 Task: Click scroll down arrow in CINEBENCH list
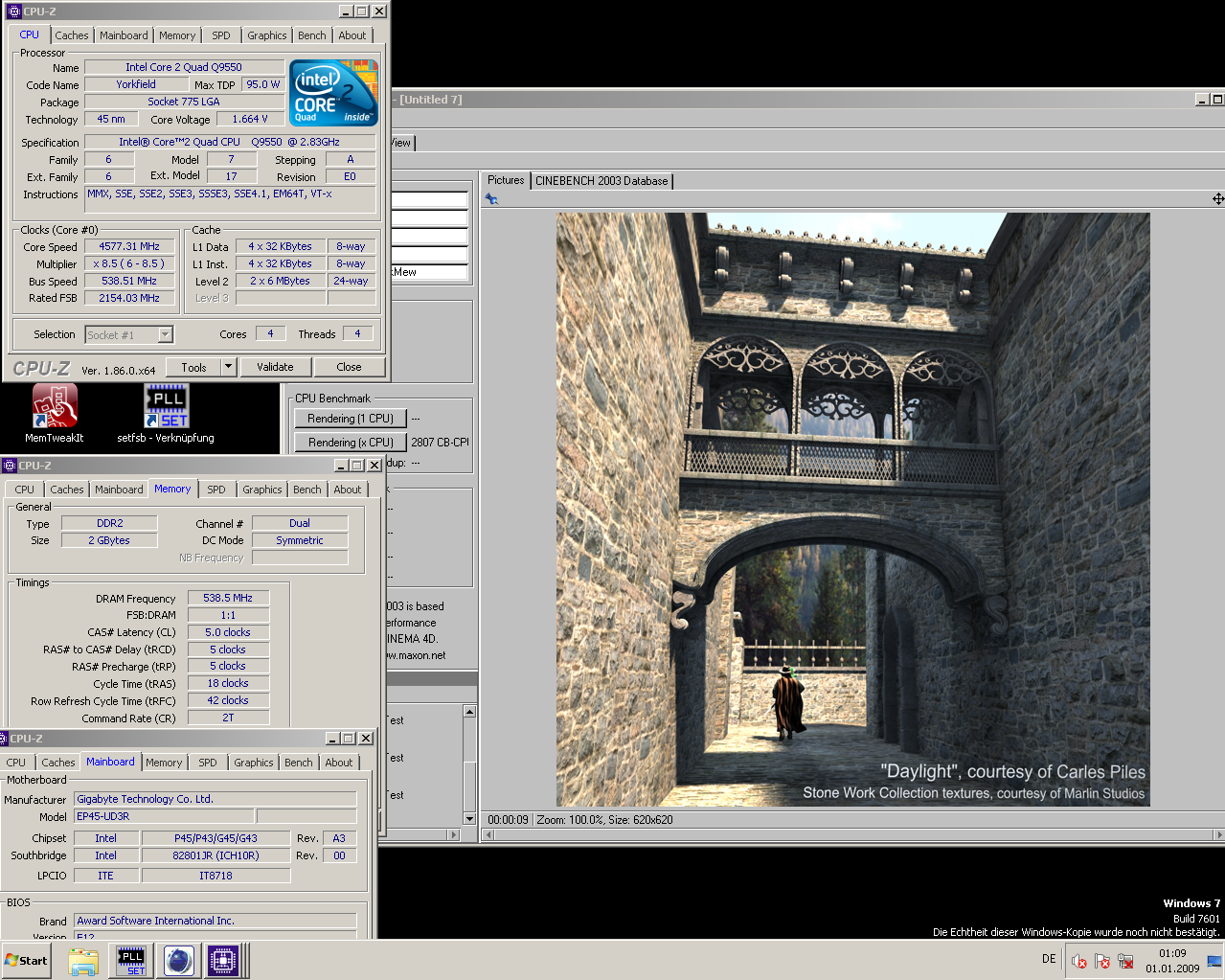point(469,819)
